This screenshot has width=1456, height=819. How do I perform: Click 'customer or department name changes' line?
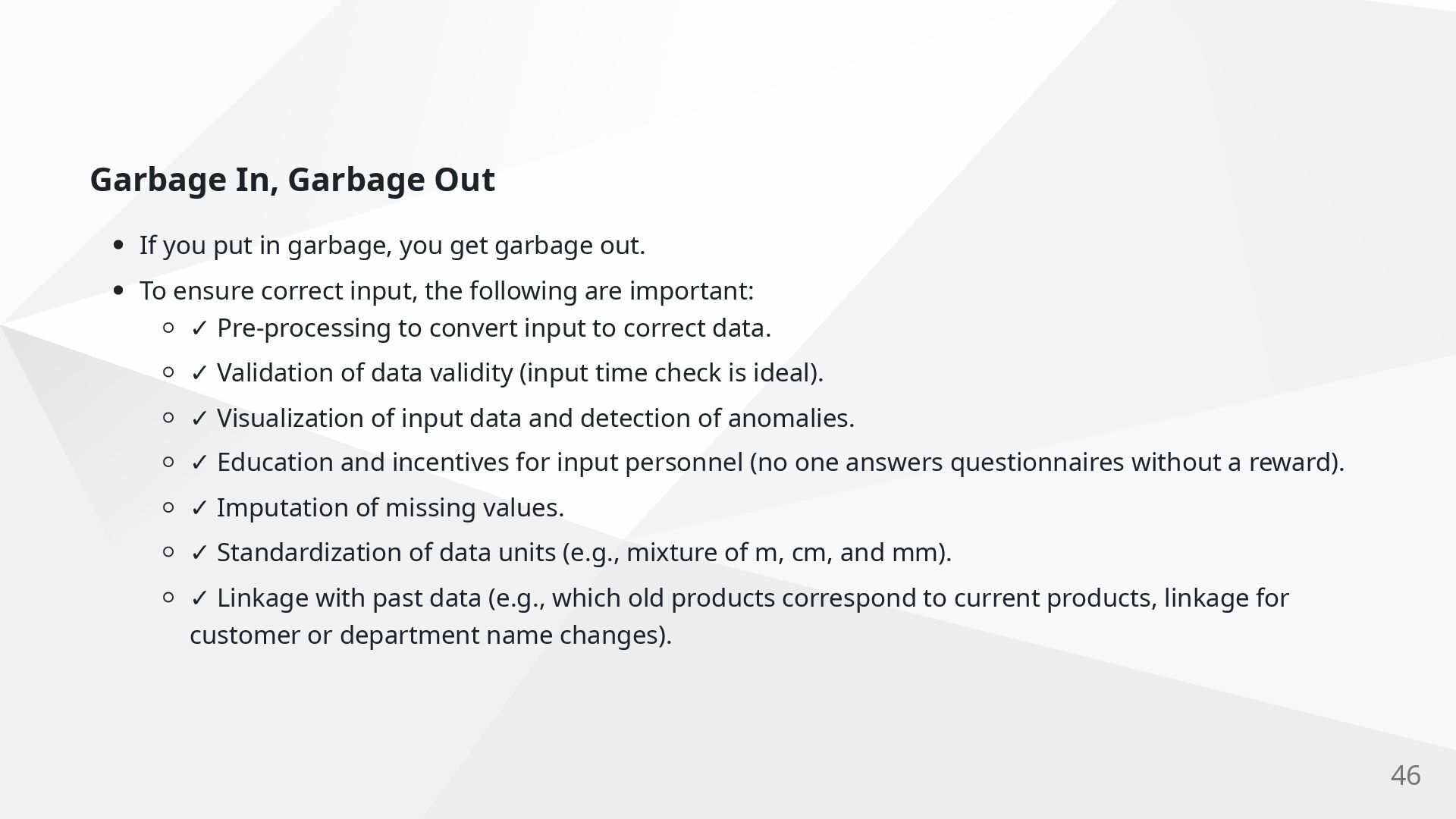431,635
